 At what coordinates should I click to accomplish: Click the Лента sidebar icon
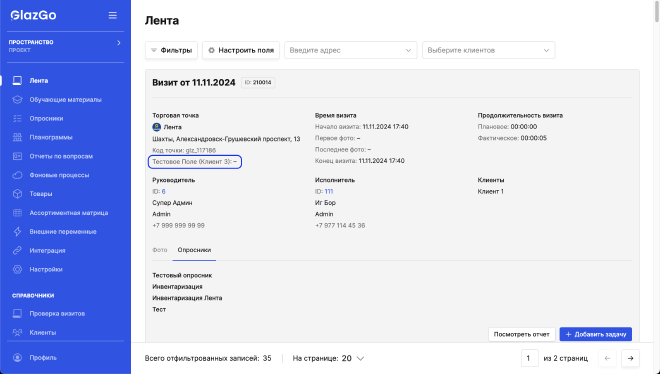click(17, 80)
